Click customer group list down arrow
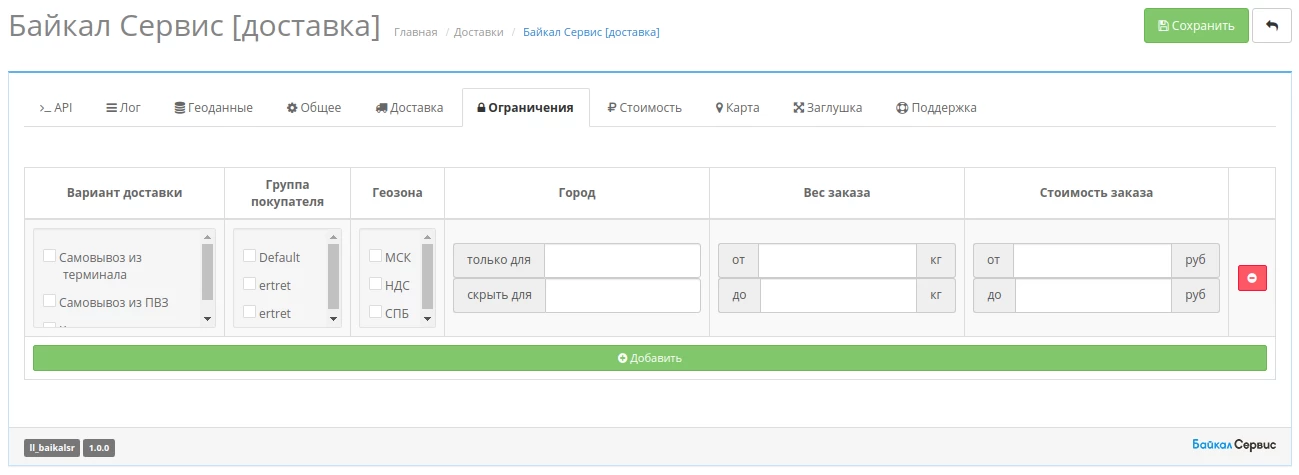 coord(334,319)
